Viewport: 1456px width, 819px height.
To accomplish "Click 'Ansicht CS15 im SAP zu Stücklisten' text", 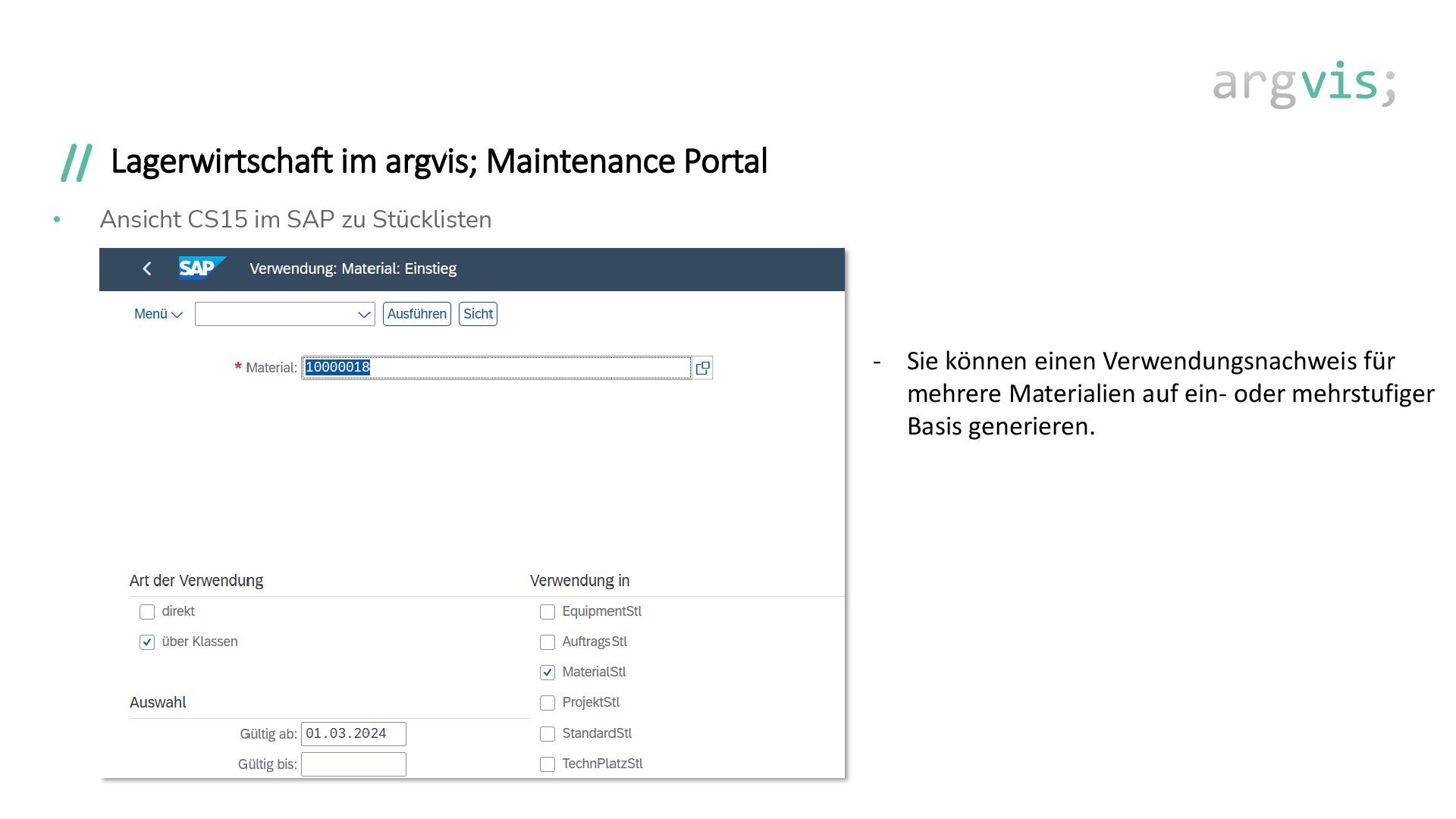I will pyautogui.click(x=296, y=219).
